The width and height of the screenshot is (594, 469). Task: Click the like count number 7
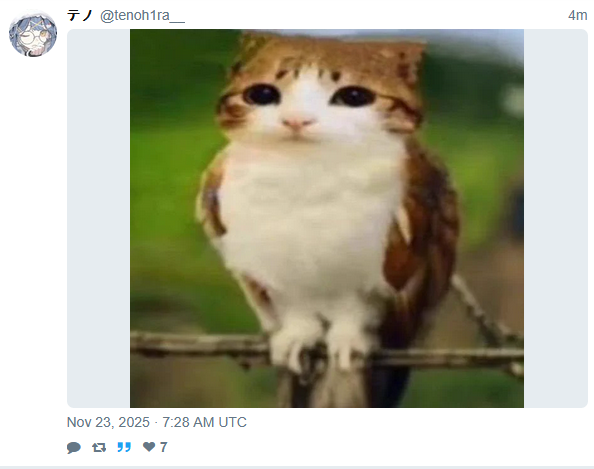tap(164, 447)
